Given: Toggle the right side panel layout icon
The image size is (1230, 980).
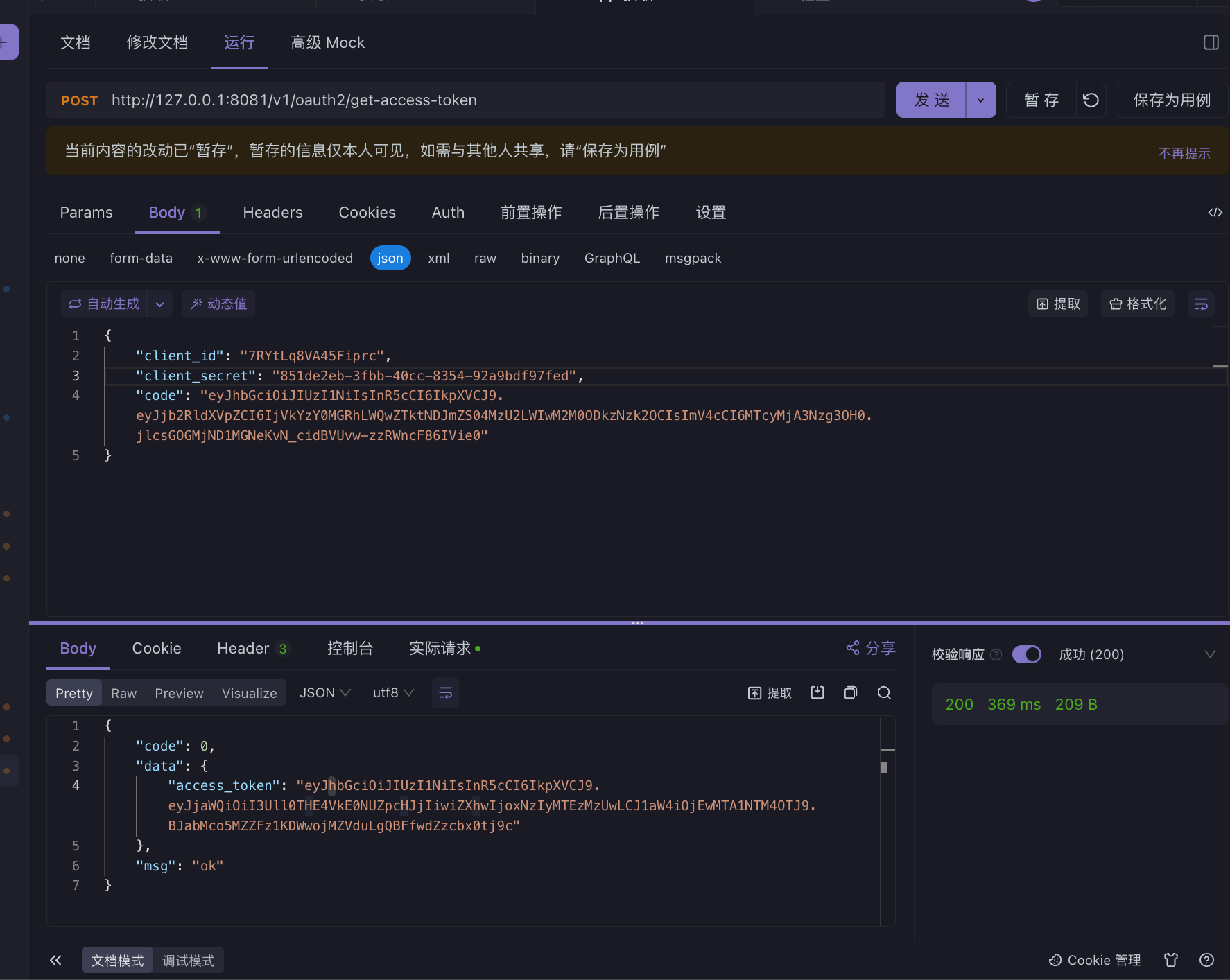Looking at the screenshot, I should click(1211, 42).
